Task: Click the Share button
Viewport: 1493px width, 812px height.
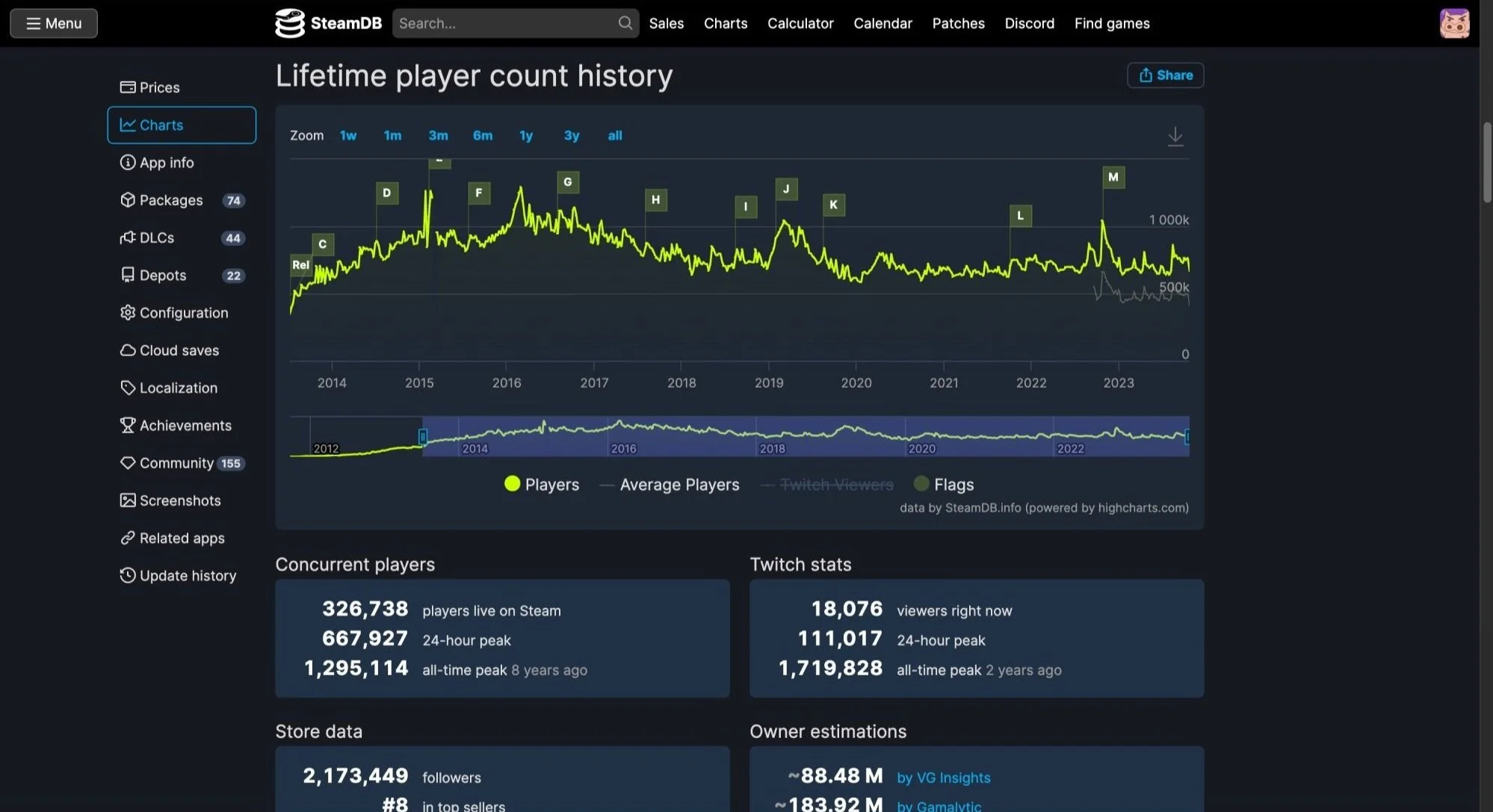Action: pyautogui.click(x=1165, y=75)
